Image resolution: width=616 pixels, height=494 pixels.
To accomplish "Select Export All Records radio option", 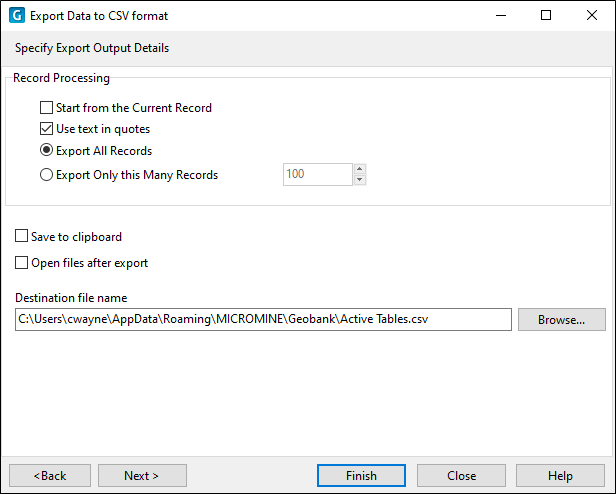I will click(46, 150).
